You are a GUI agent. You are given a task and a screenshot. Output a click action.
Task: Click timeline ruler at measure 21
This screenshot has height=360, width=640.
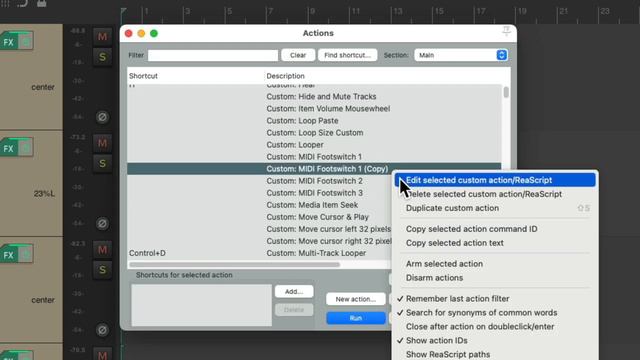[x=563, y=11]
